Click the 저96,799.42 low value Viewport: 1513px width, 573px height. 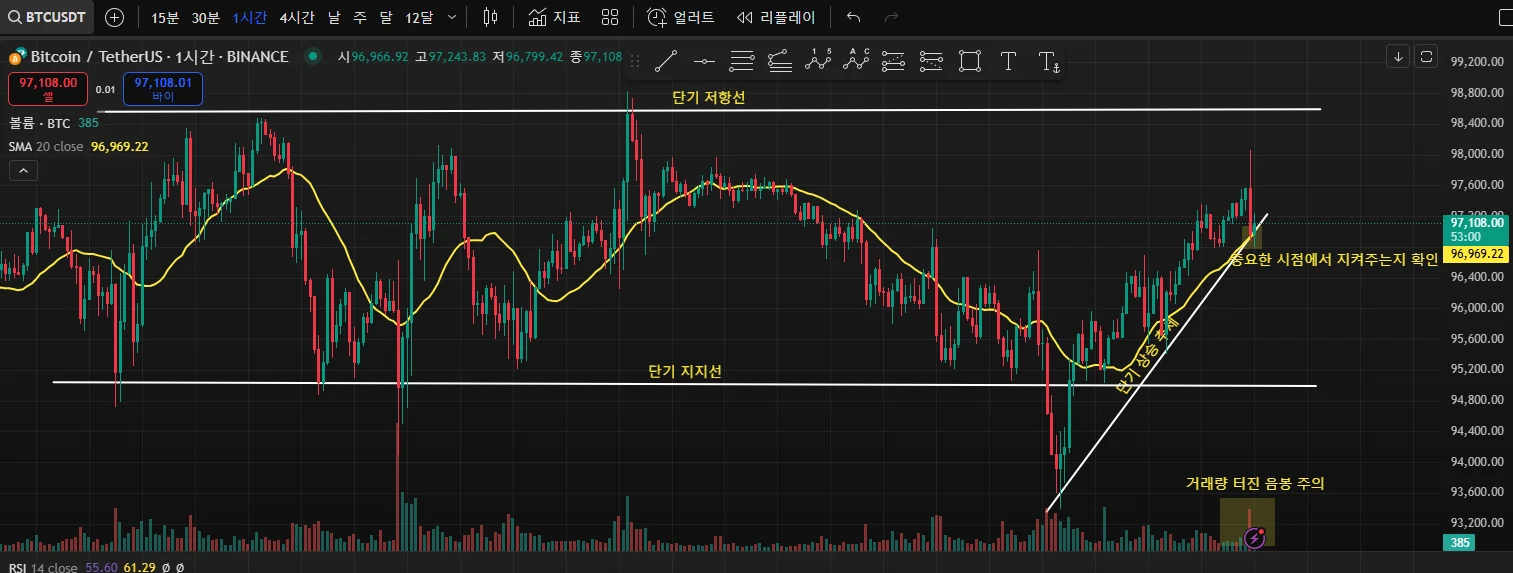[x=527, y=56]
